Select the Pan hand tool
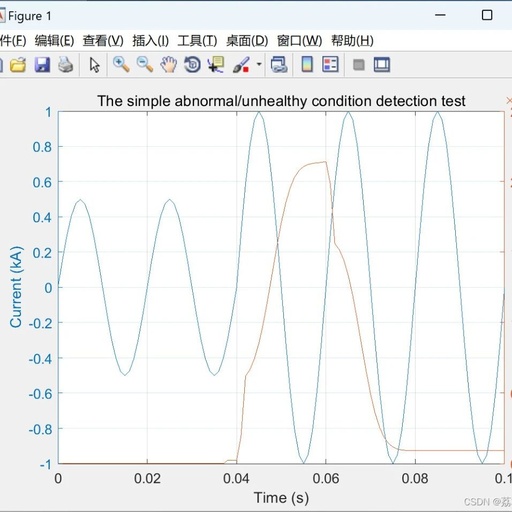The height and width of the screenshot is (512, 512). pyautogui.click(x=168, y=64)
